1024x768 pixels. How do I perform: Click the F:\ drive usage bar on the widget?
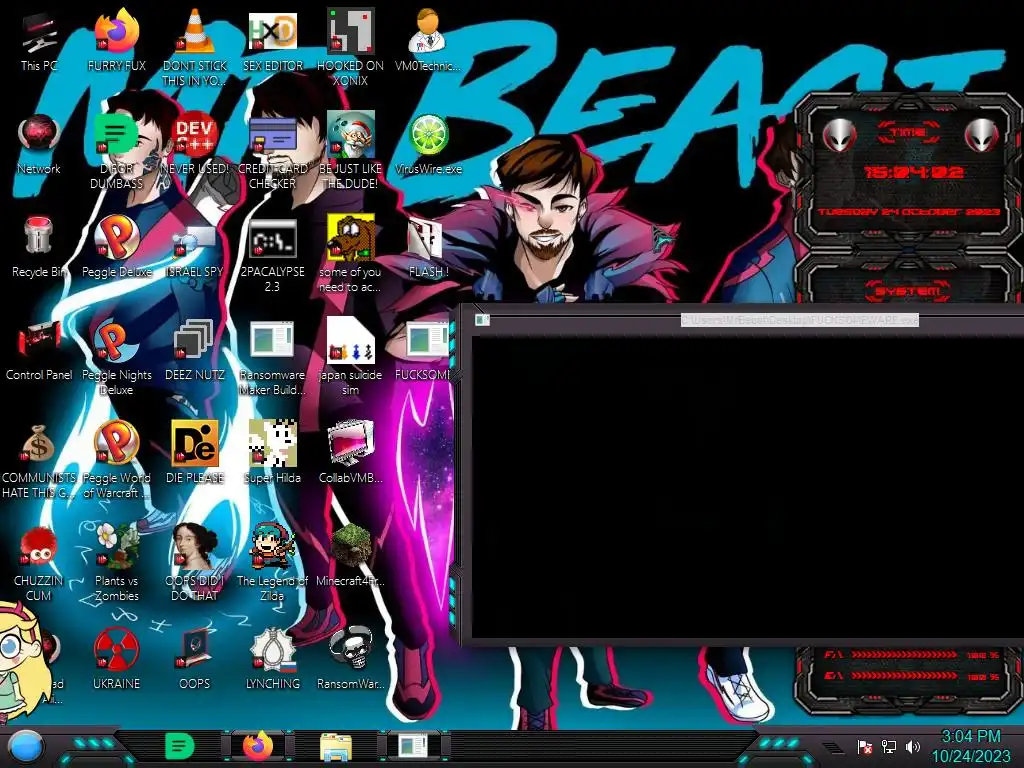pyautogui.click(x=904, y=655)
